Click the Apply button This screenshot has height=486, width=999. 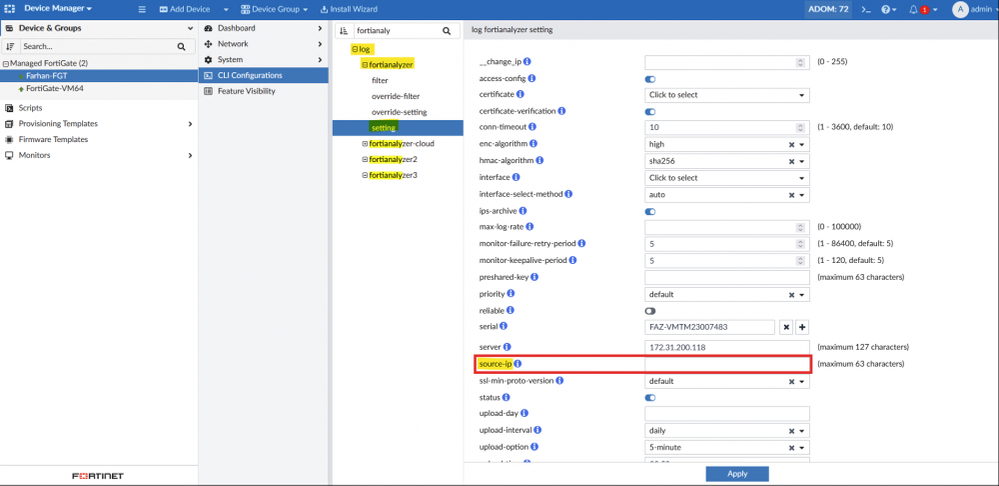[x=737, y=474]
